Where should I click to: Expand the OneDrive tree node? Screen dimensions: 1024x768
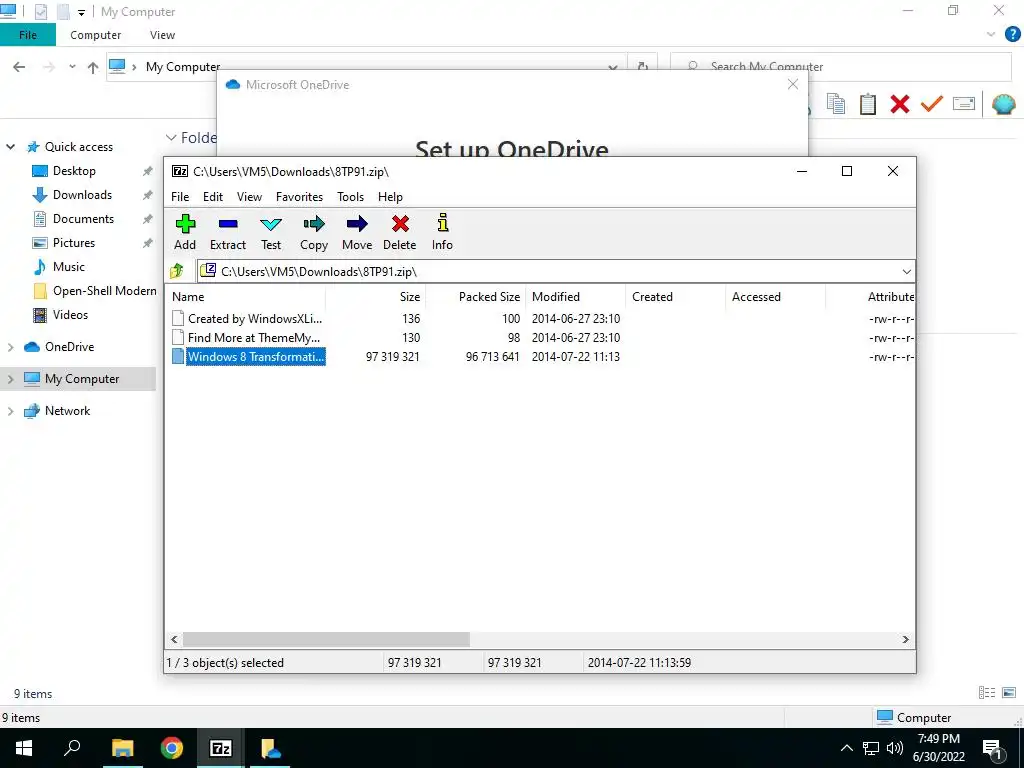10,347
